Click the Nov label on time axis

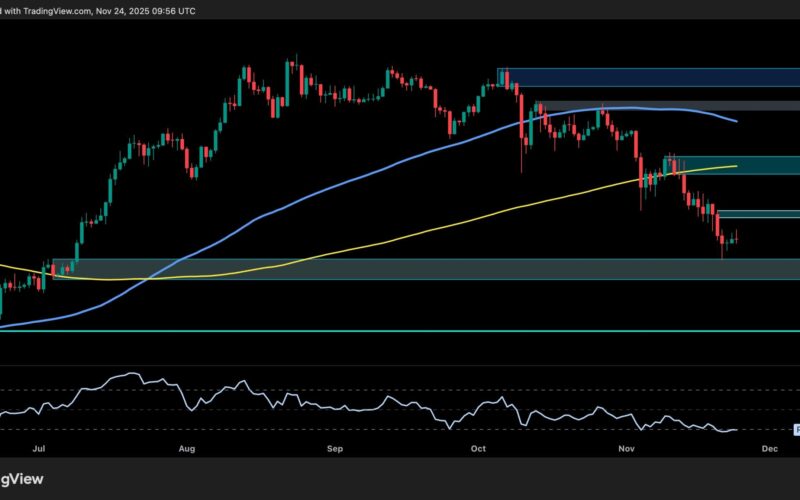(627, 451)
